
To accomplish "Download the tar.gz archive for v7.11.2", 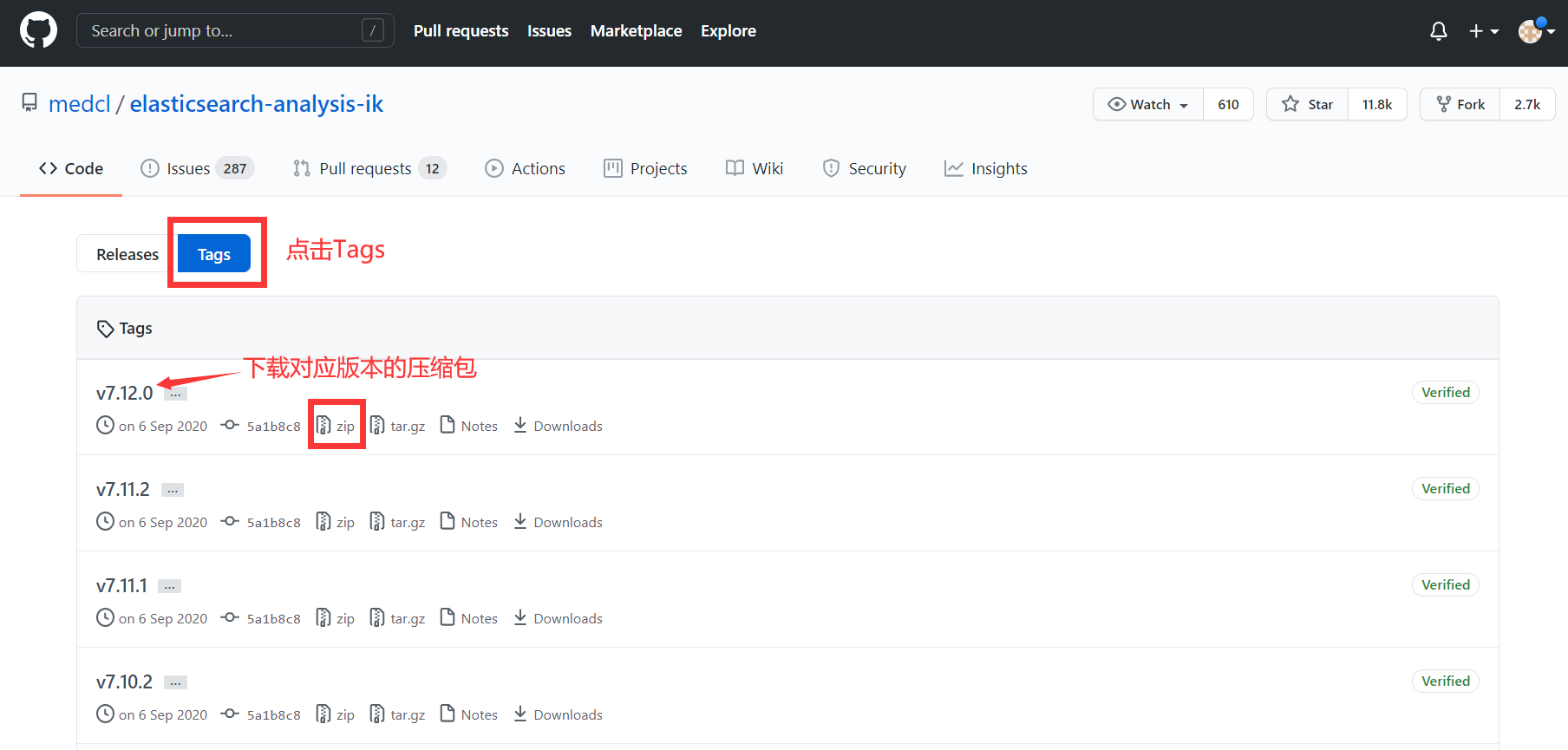I will coord(397,522).
